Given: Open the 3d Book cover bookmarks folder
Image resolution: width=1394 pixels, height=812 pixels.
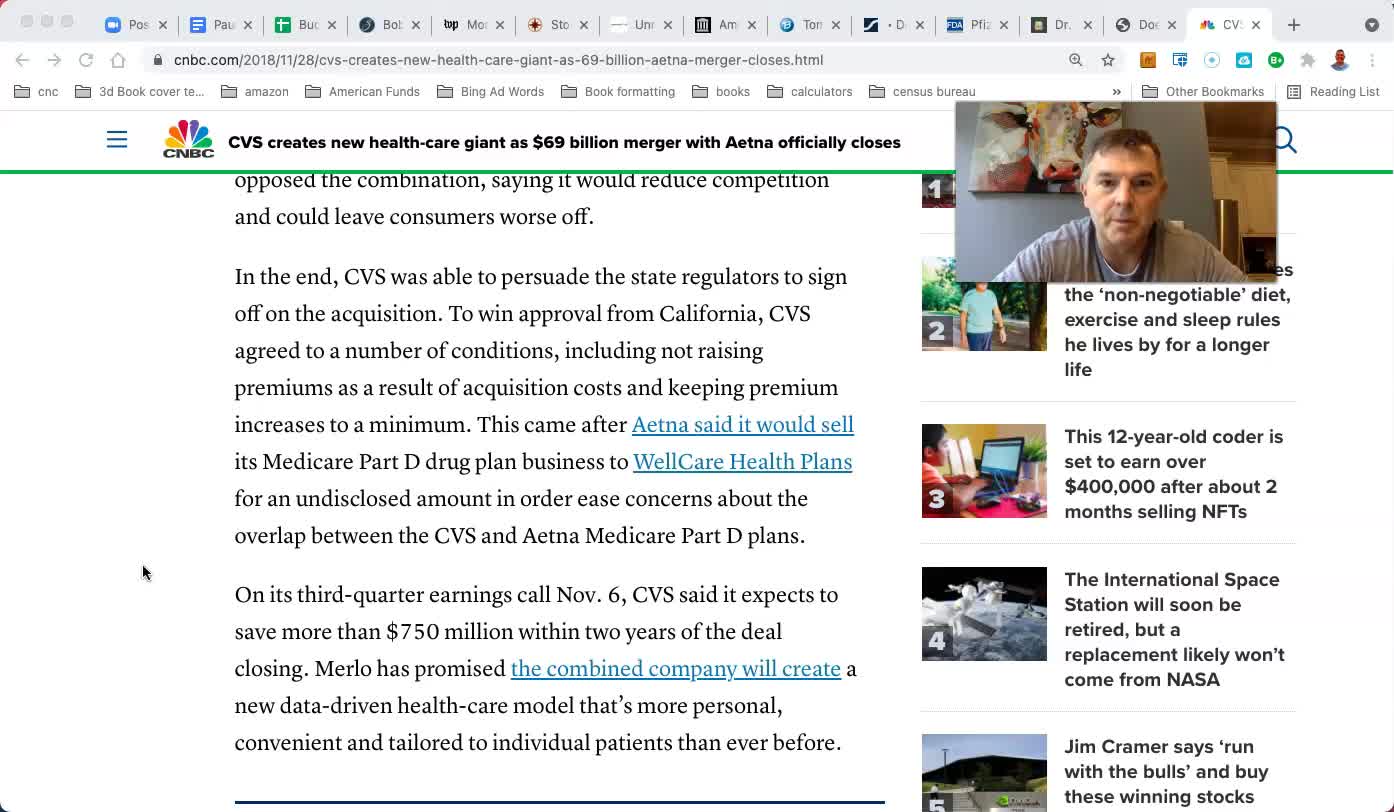Looking at the screenshot, I should point(140,92).
